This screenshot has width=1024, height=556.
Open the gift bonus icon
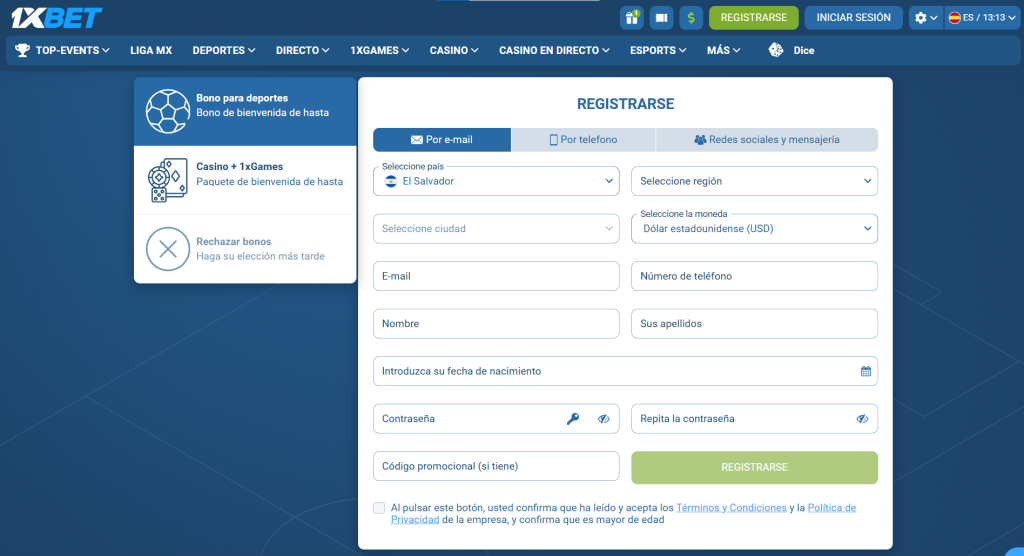(x=632, y=18)
